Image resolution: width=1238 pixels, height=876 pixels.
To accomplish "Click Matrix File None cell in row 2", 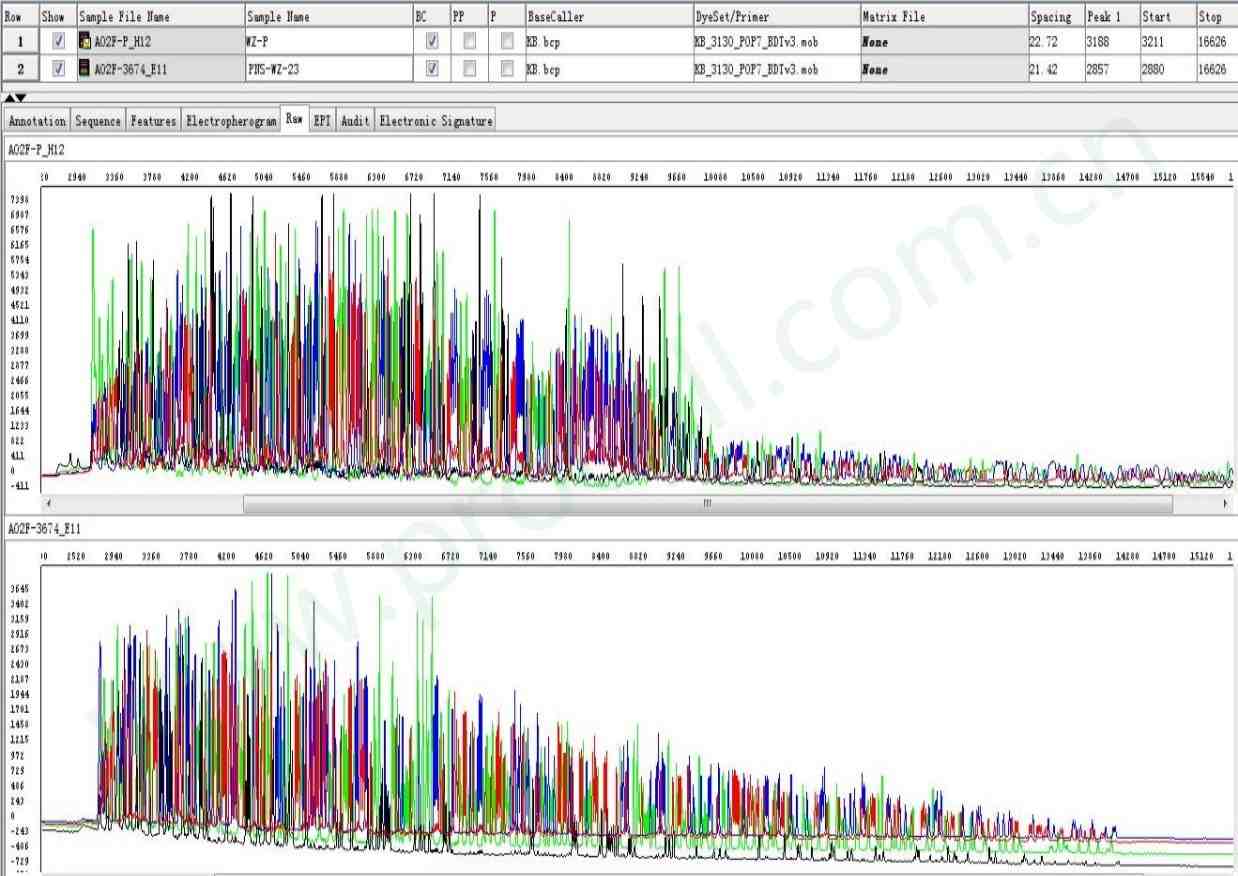I will (x=943, y=69).
